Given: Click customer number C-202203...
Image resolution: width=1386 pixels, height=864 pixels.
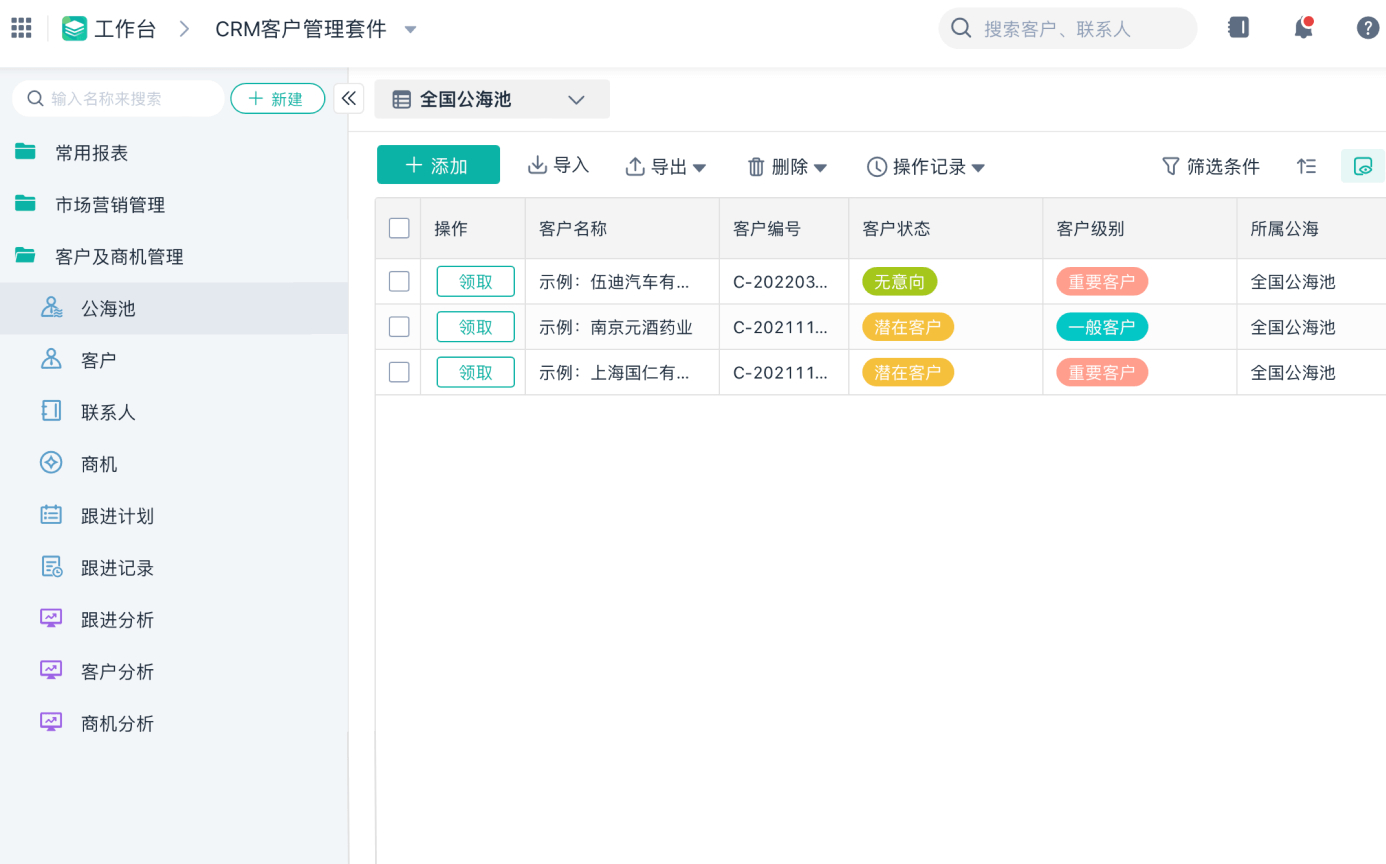Looking at the screenshot, I should tap(781, 282).
